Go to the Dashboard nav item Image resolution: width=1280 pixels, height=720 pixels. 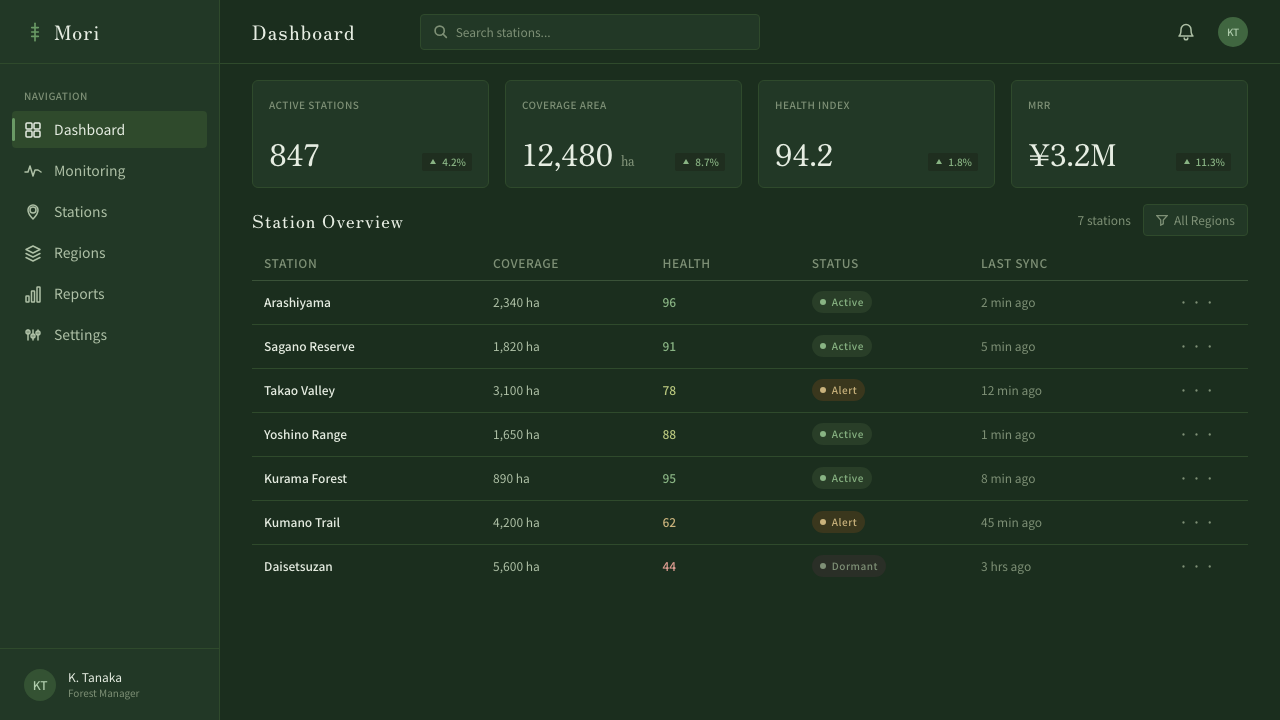pyautogui.click(x=109, y=130)
